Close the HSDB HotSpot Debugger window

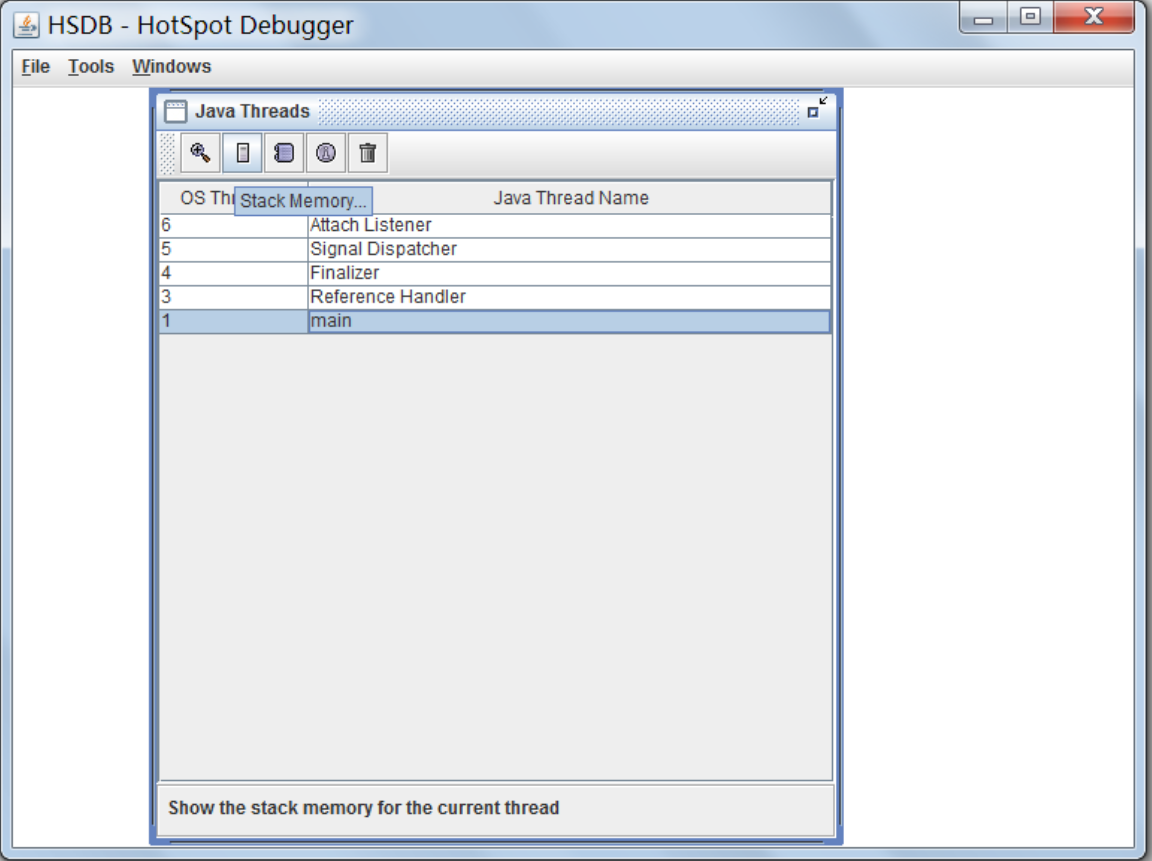pos(1094,18)
